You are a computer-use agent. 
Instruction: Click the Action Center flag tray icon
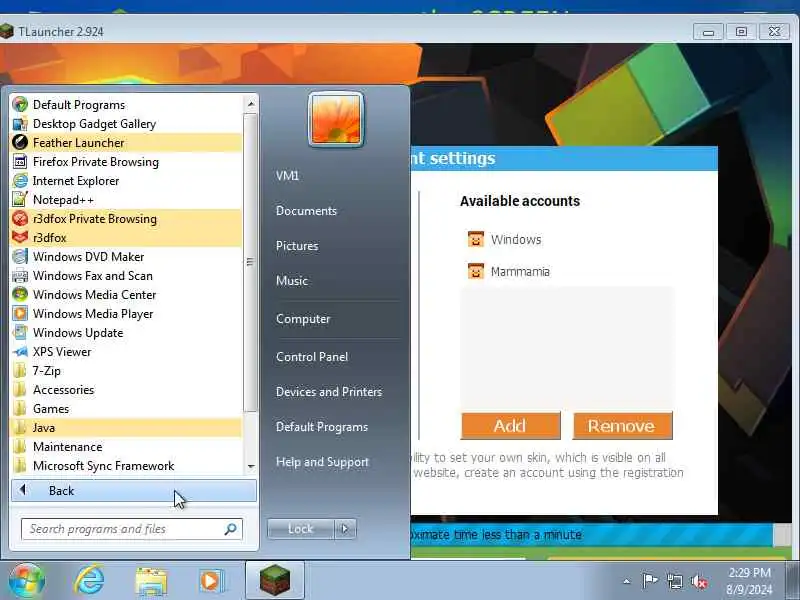649,581
